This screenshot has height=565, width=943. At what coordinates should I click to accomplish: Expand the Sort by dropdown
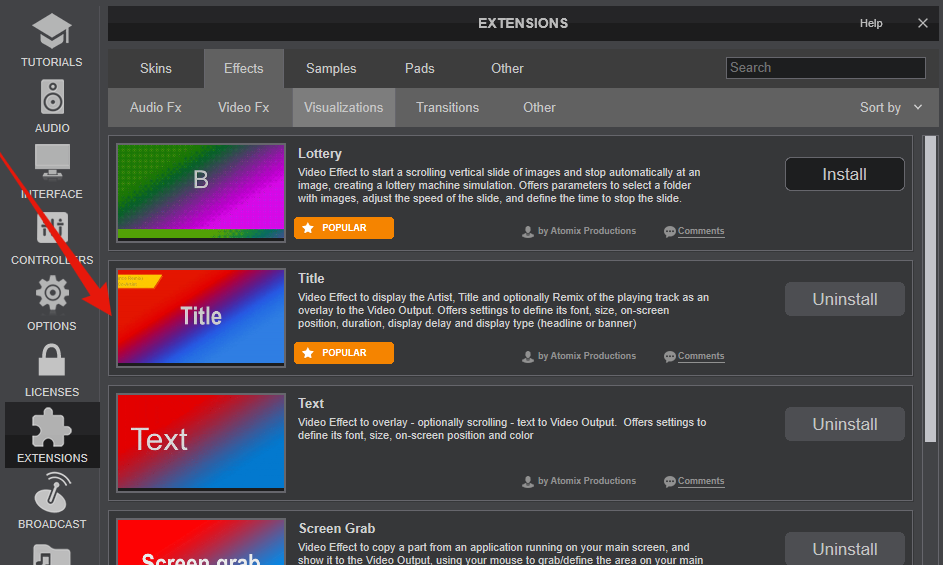point(891,107)
